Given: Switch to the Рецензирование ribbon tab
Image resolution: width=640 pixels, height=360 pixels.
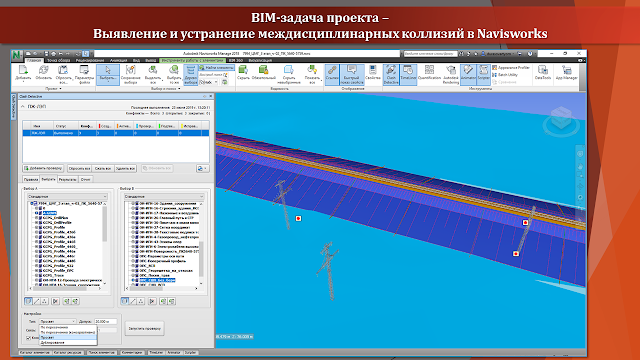Looking at the screenshot, I should point(90,60).
